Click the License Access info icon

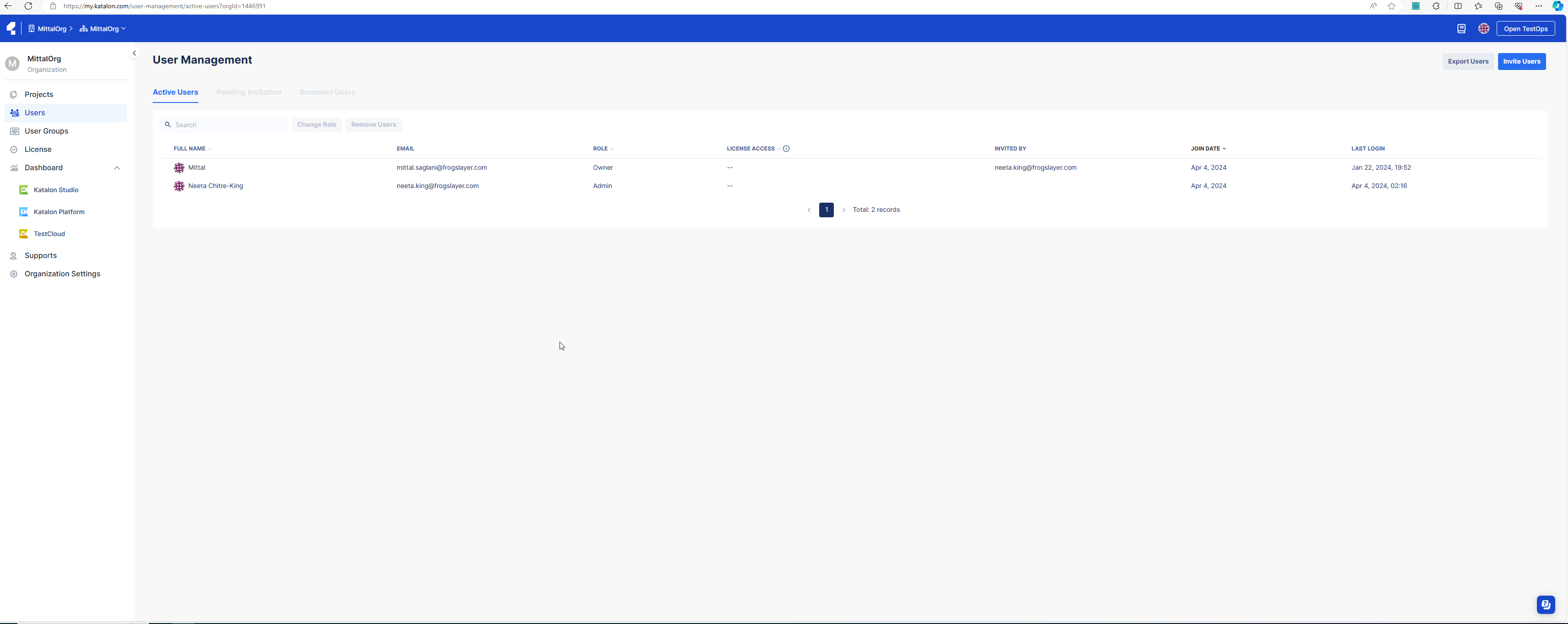pyautogui.click(x=786, y=149)
